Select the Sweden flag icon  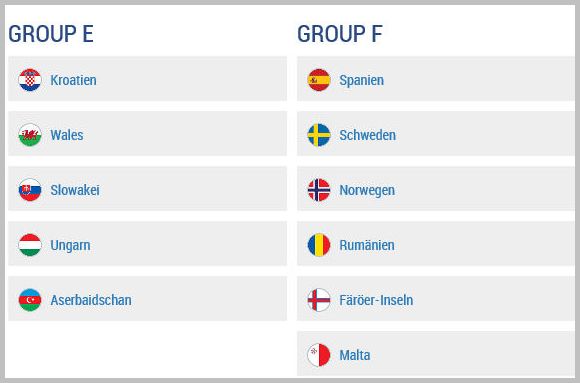319,135
